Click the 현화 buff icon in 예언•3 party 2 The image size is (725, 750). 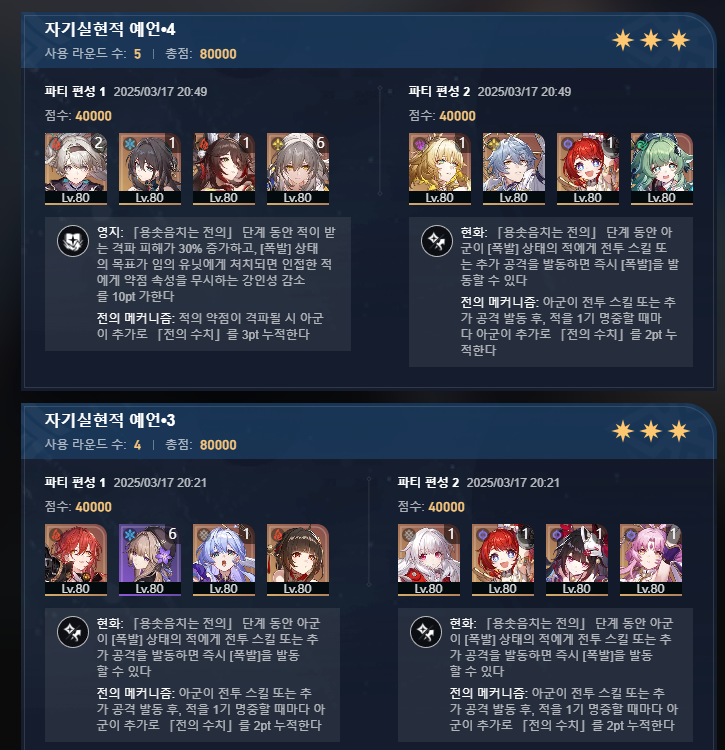426,632
